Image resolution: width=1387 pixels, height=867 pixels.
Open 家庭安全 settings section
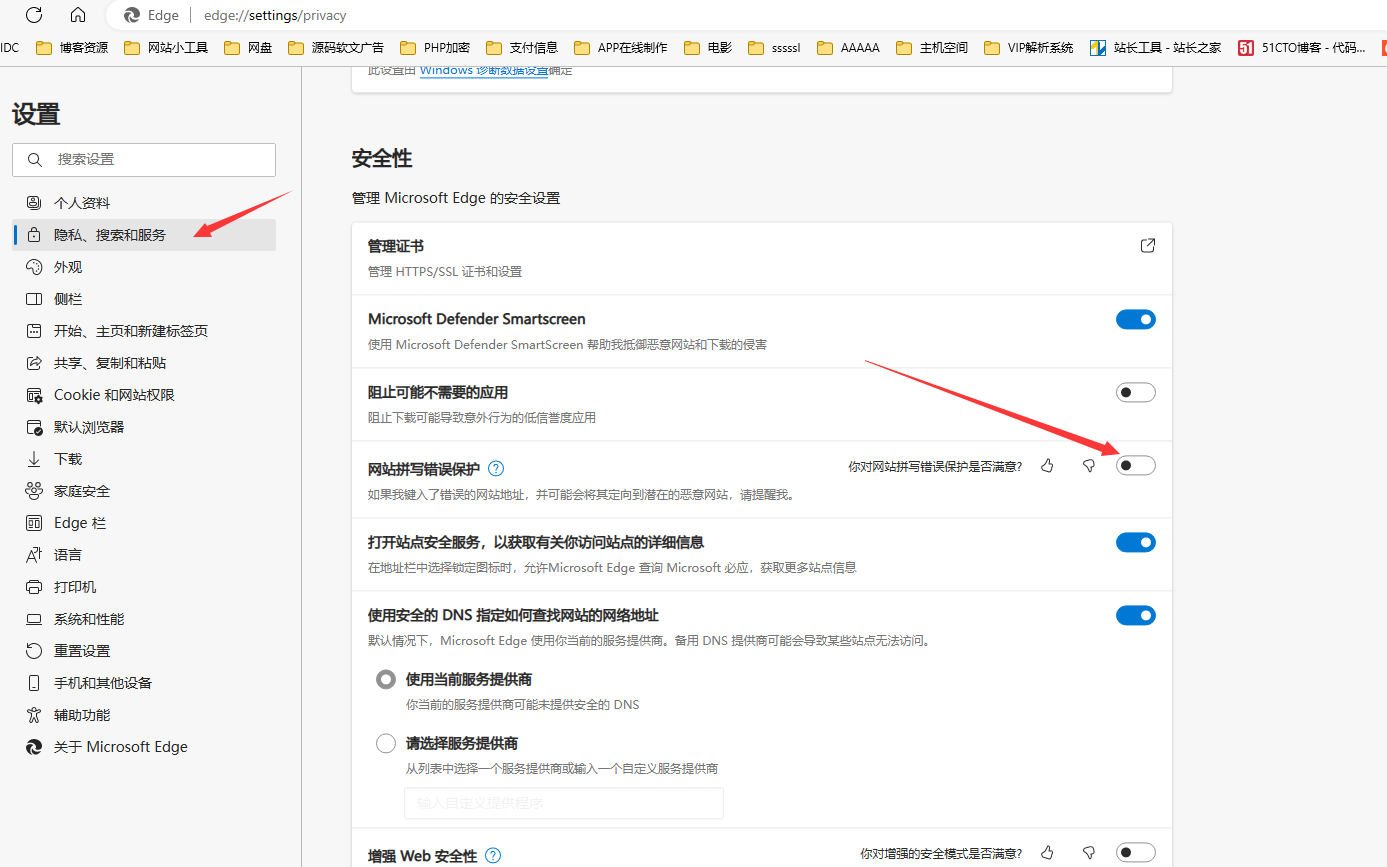144,491
